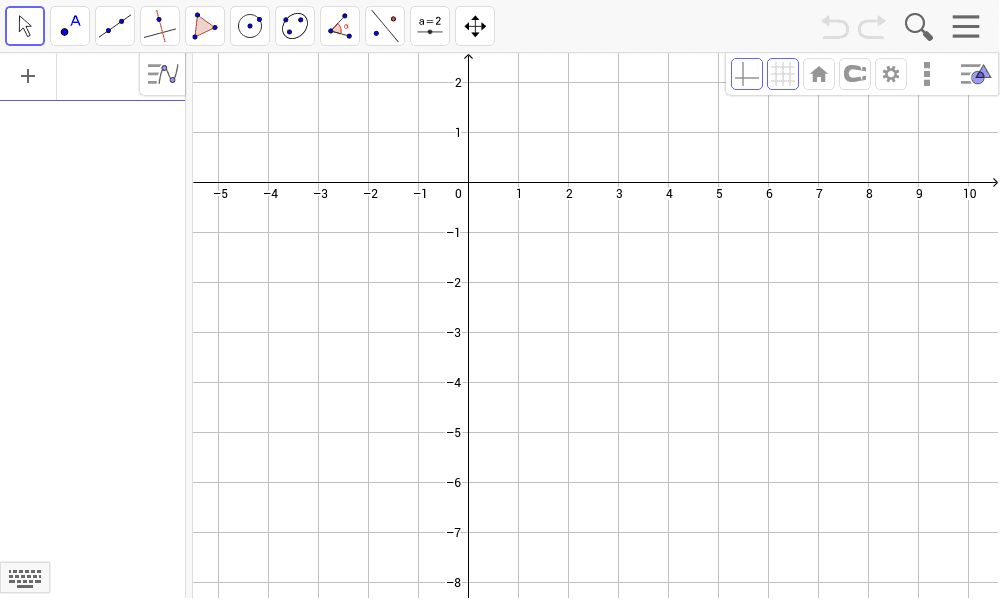Open the main hamburger menu
1000x600 pixels.
point(966,27)
